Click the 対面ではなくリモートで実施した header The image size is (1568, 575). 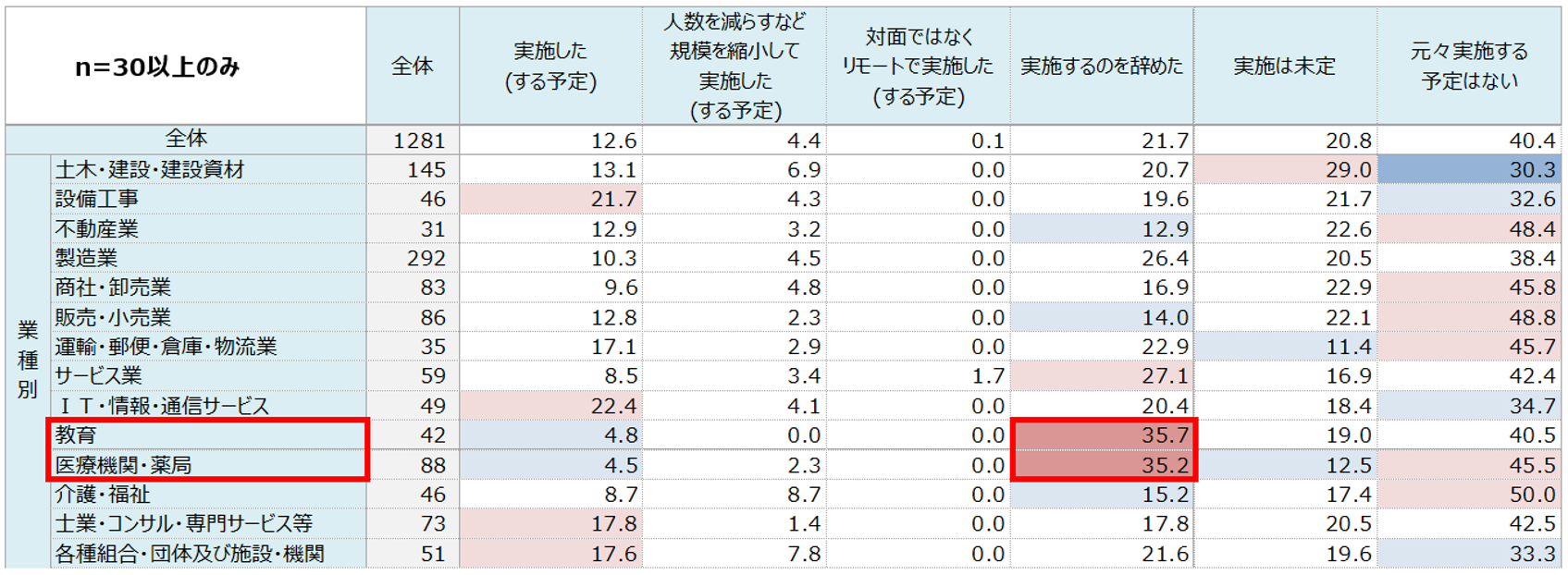[x=917, y=66]
